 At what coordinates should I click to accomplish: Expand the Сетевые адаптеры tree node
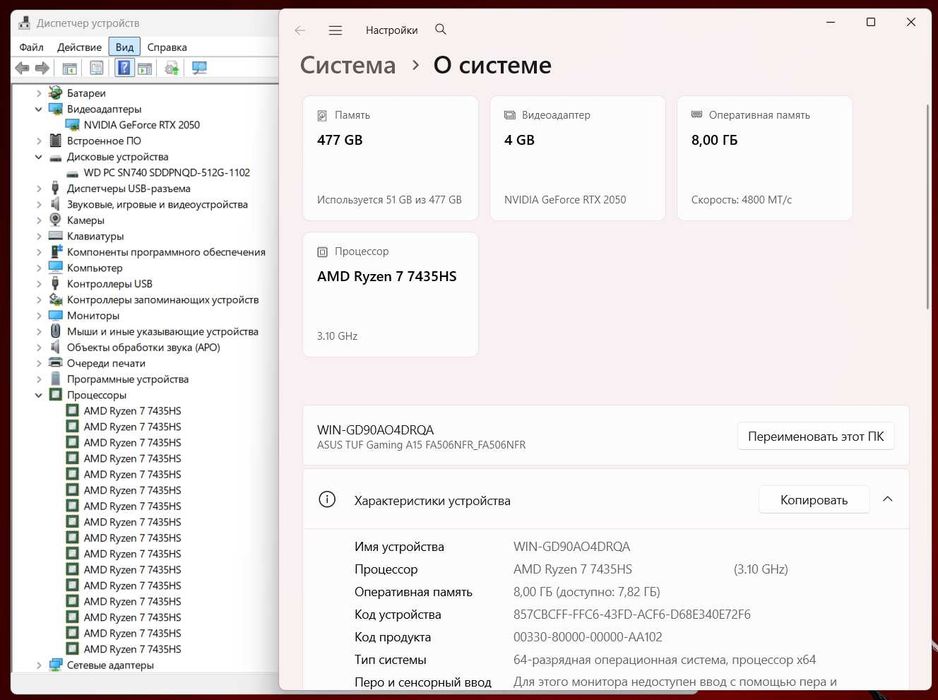39,665
